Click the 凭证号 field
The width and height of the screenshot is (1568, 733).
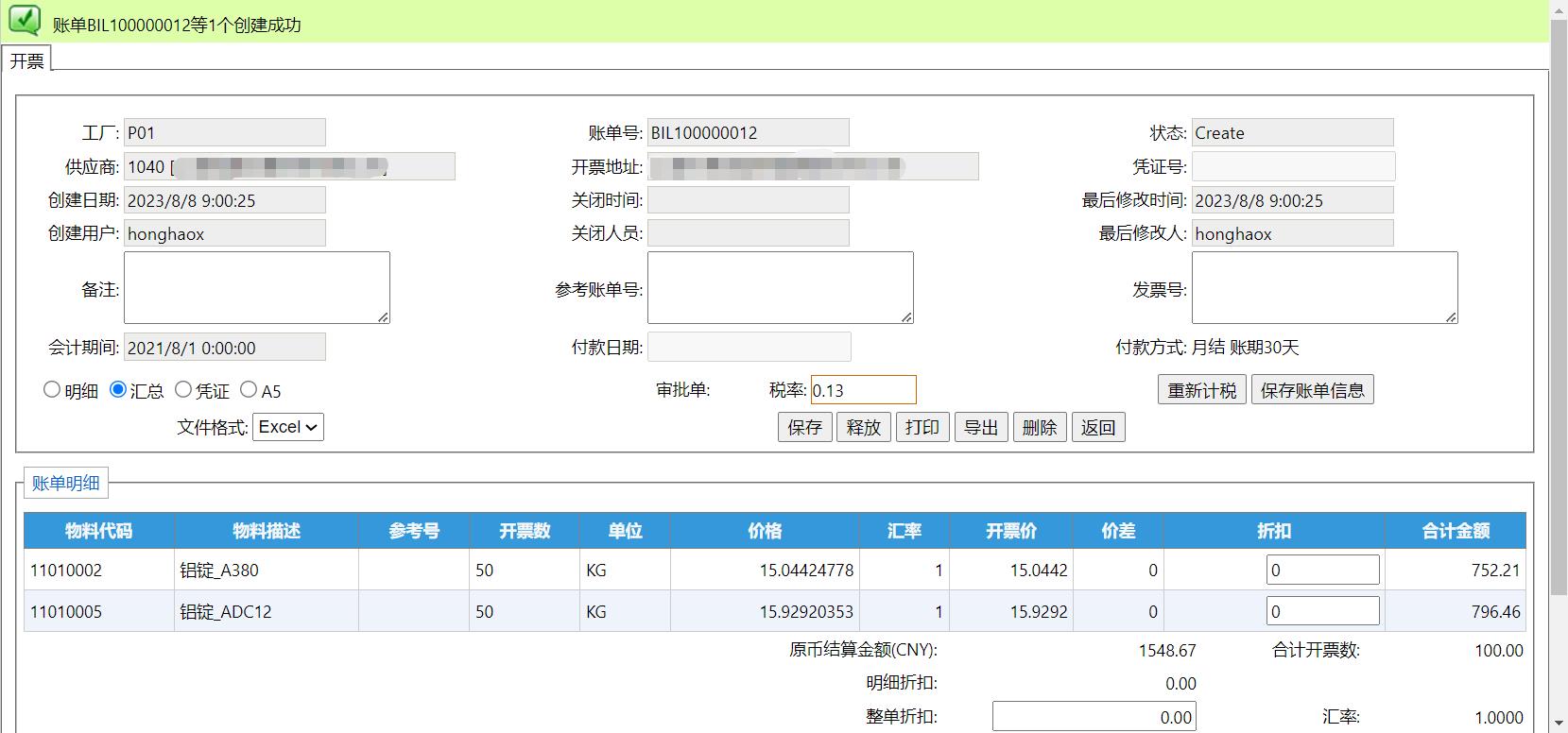[x=1293, y=166]
